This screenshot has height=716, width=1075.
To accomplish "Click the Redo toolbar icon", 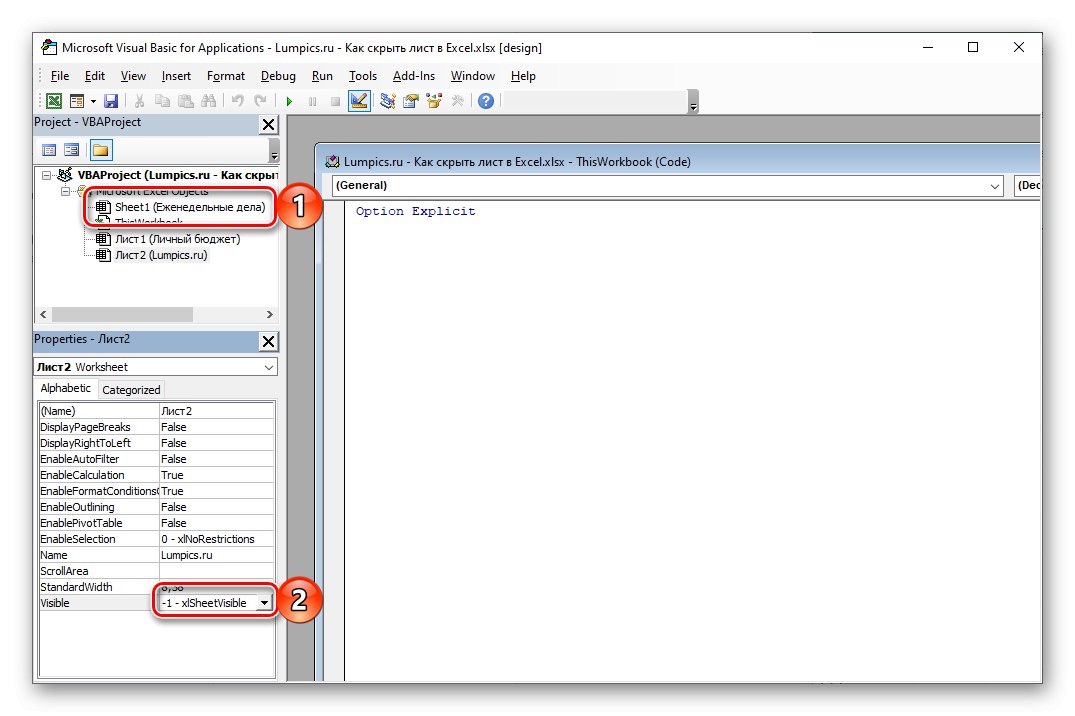I will tap(260, 101).
